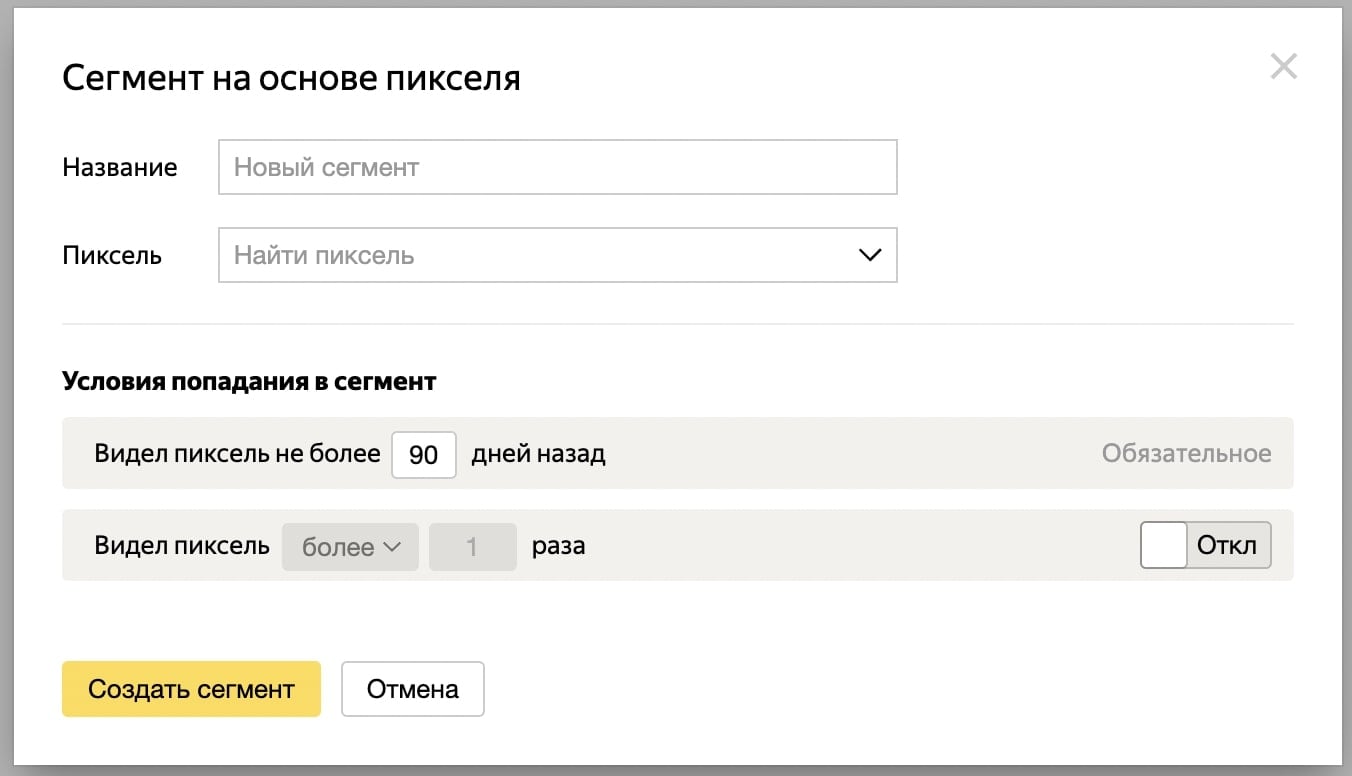Click the dialog title Сегмент на основе пикселя
Screen dimensions: 1352x776
click(291, 77)
